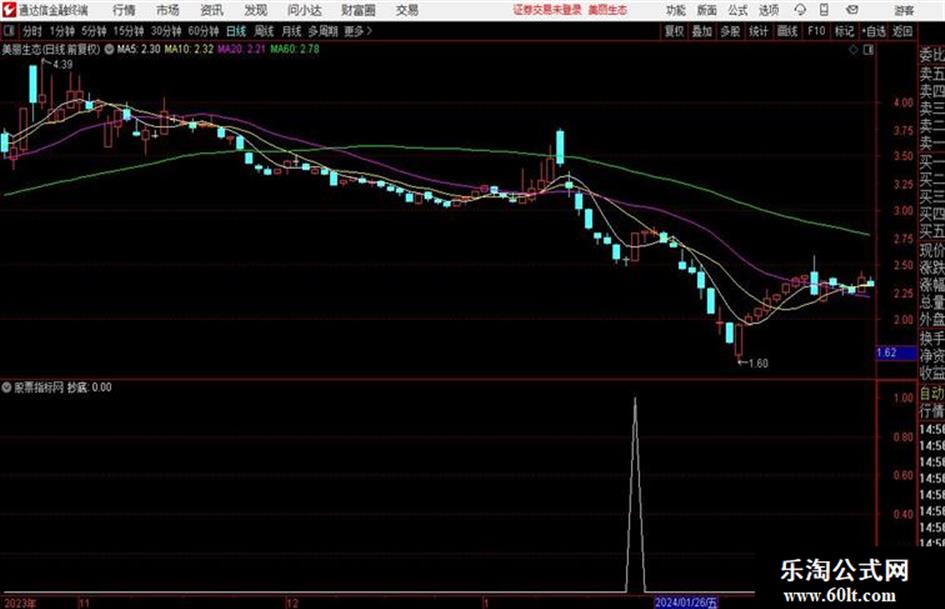Click the 复权 toolbar button
Screen dimensions: 945x609
674,31
